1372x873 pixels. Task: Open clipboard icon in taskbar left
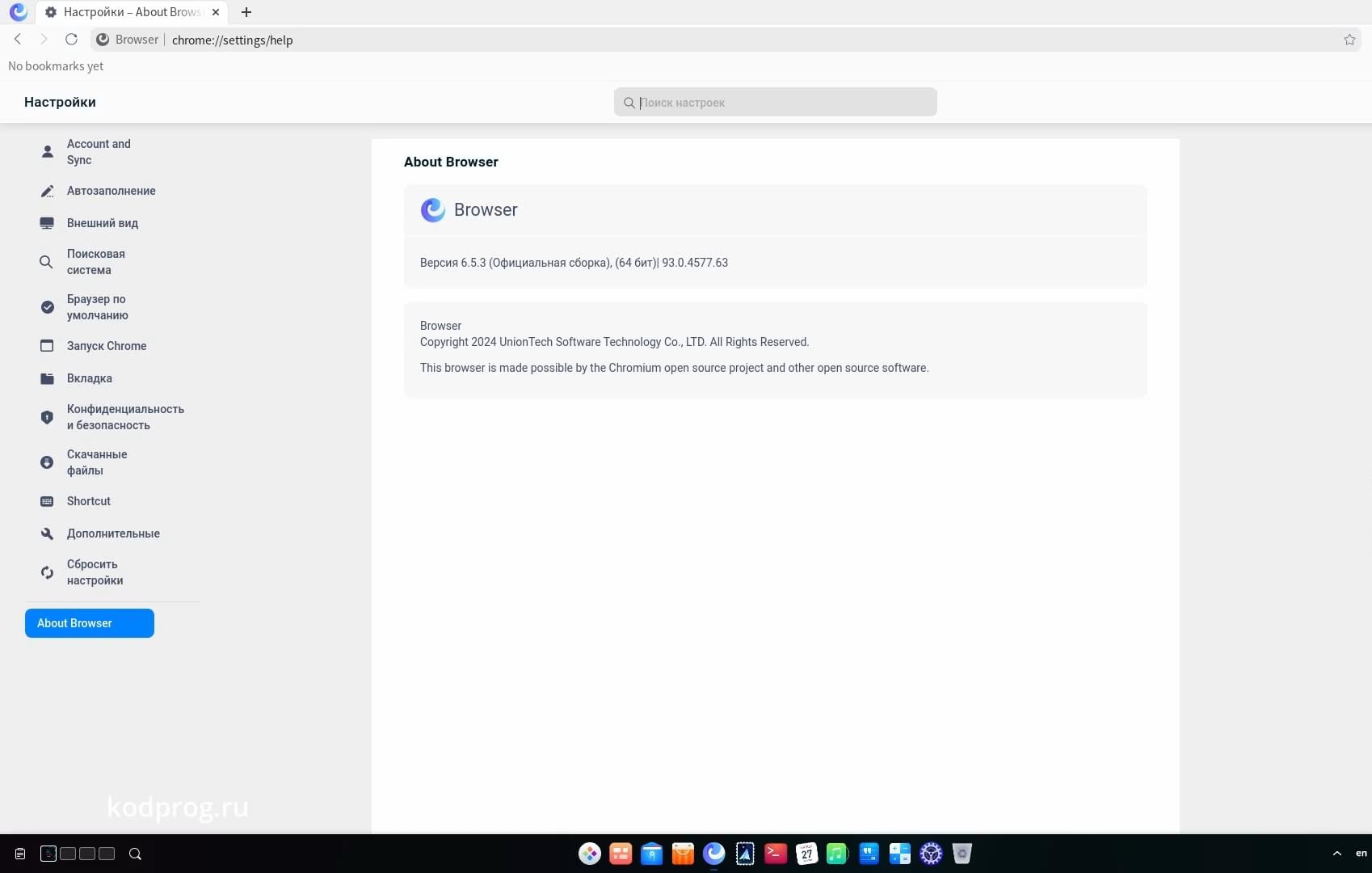[x=20, y=854]
